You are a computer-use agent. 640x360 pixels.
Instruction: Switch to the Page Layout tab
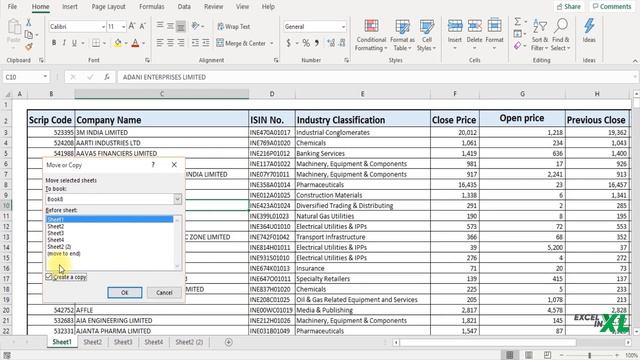click(108, 7)
